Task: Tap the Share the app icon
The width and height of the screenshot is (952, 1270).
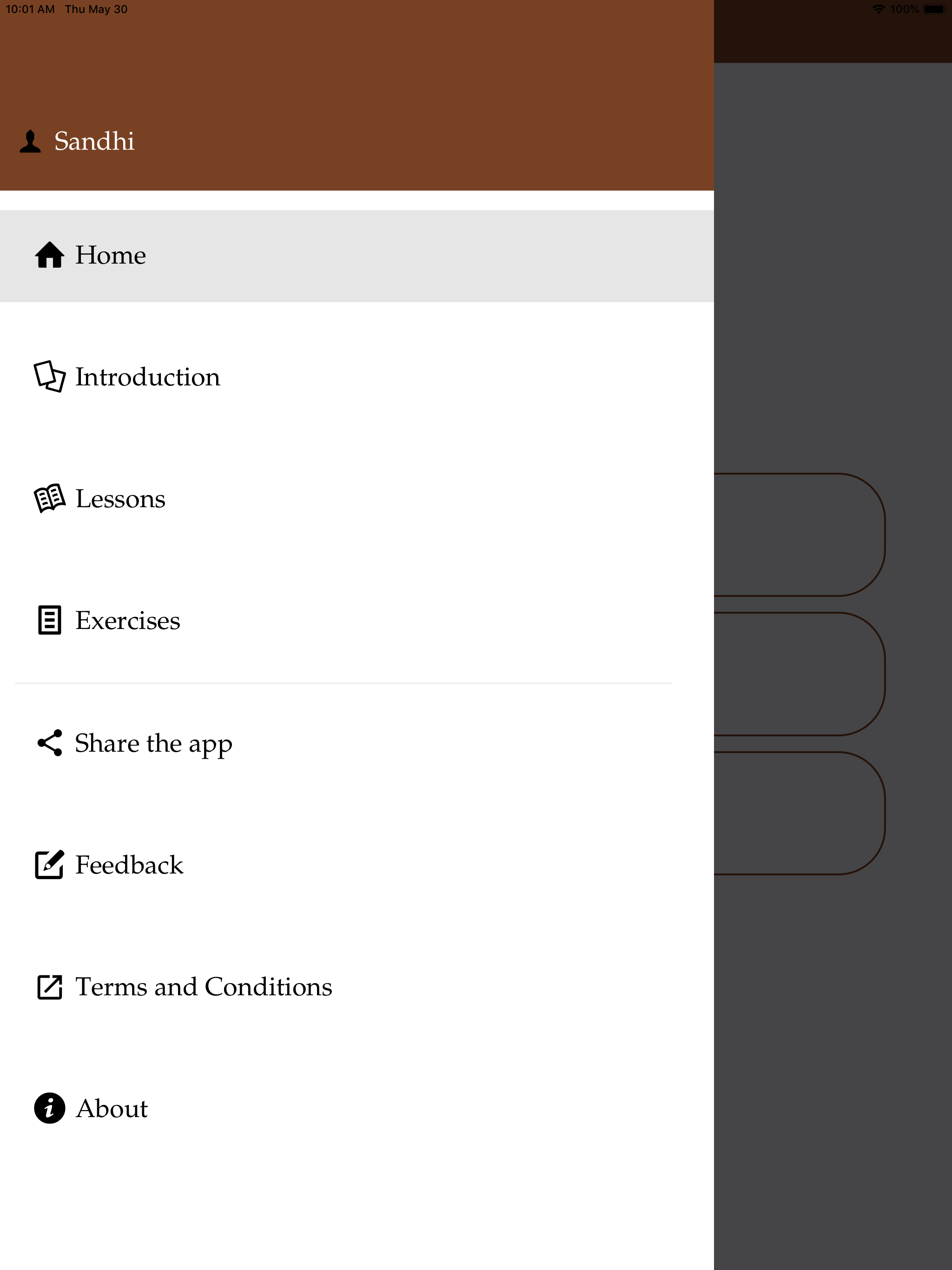Action: click(49, 743)
